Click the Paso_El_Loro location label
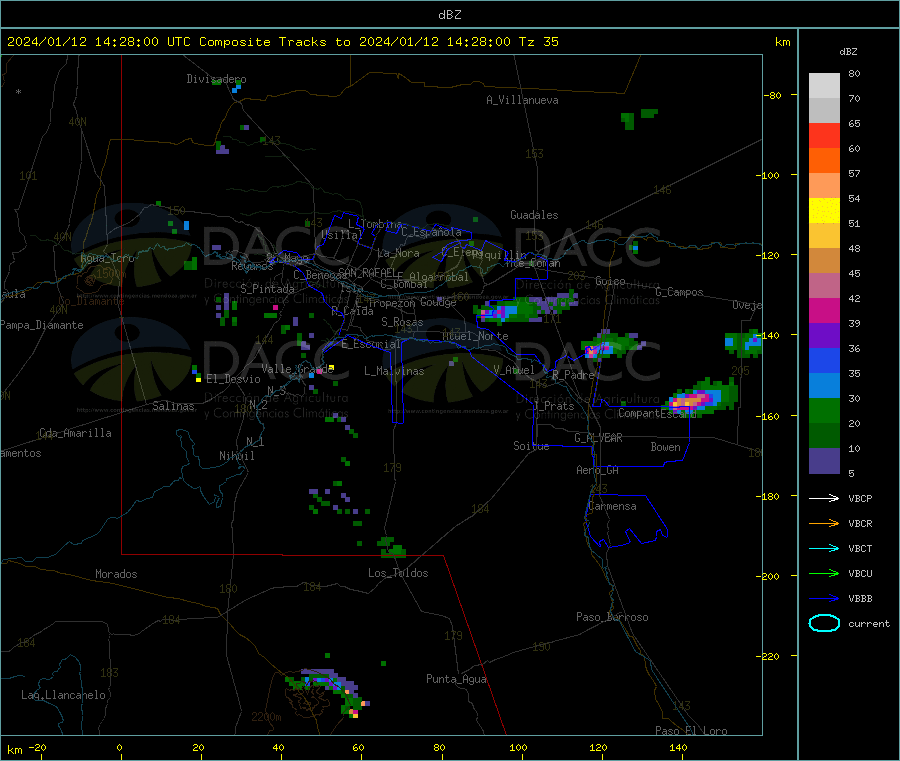Viewport: 900px width, 761px height. pos(692,731)
